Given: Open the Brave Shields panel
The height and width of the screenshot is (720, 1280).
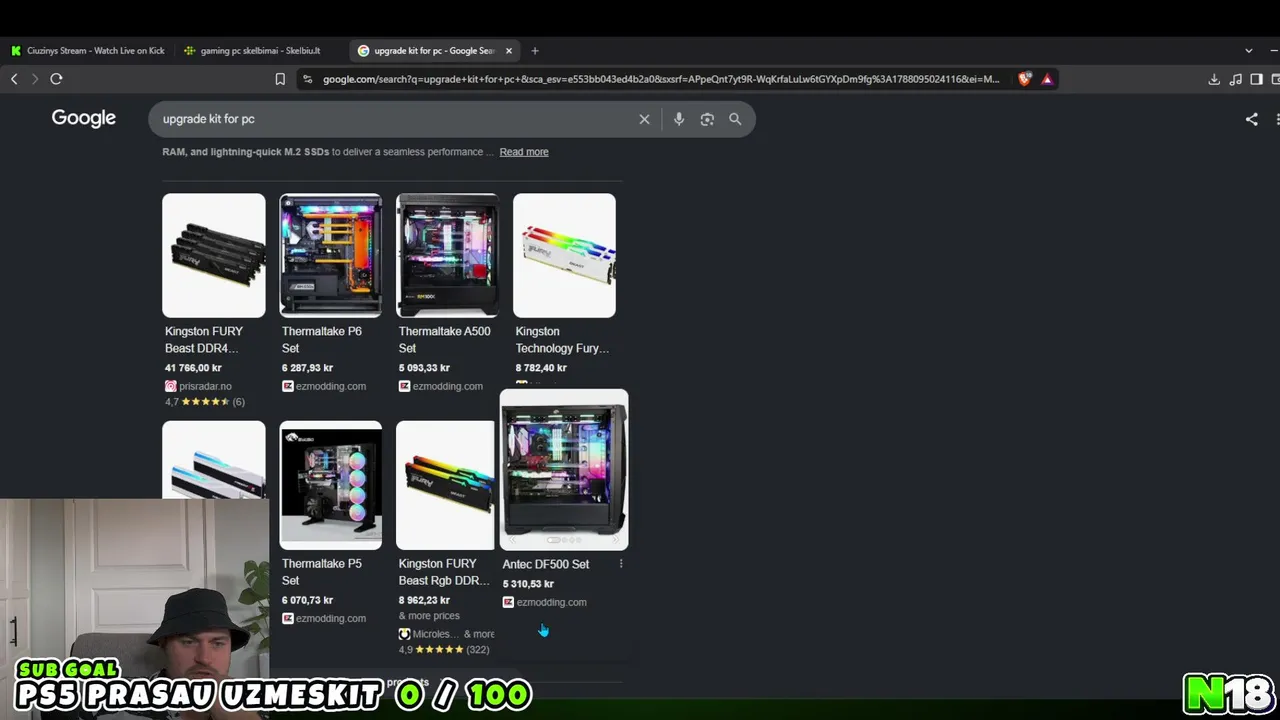Looking at the screenshot, I should point(1024,79).
